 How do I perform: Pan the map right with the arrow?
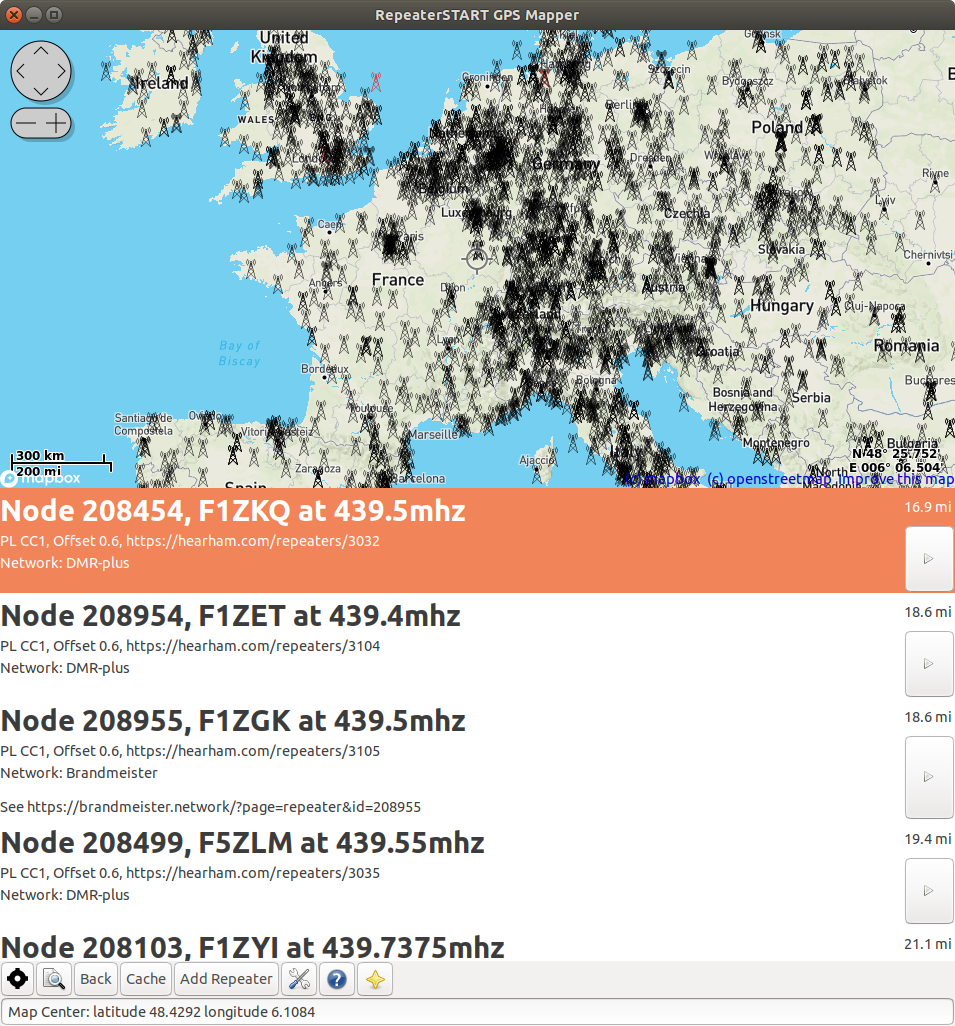click(60, 72)
